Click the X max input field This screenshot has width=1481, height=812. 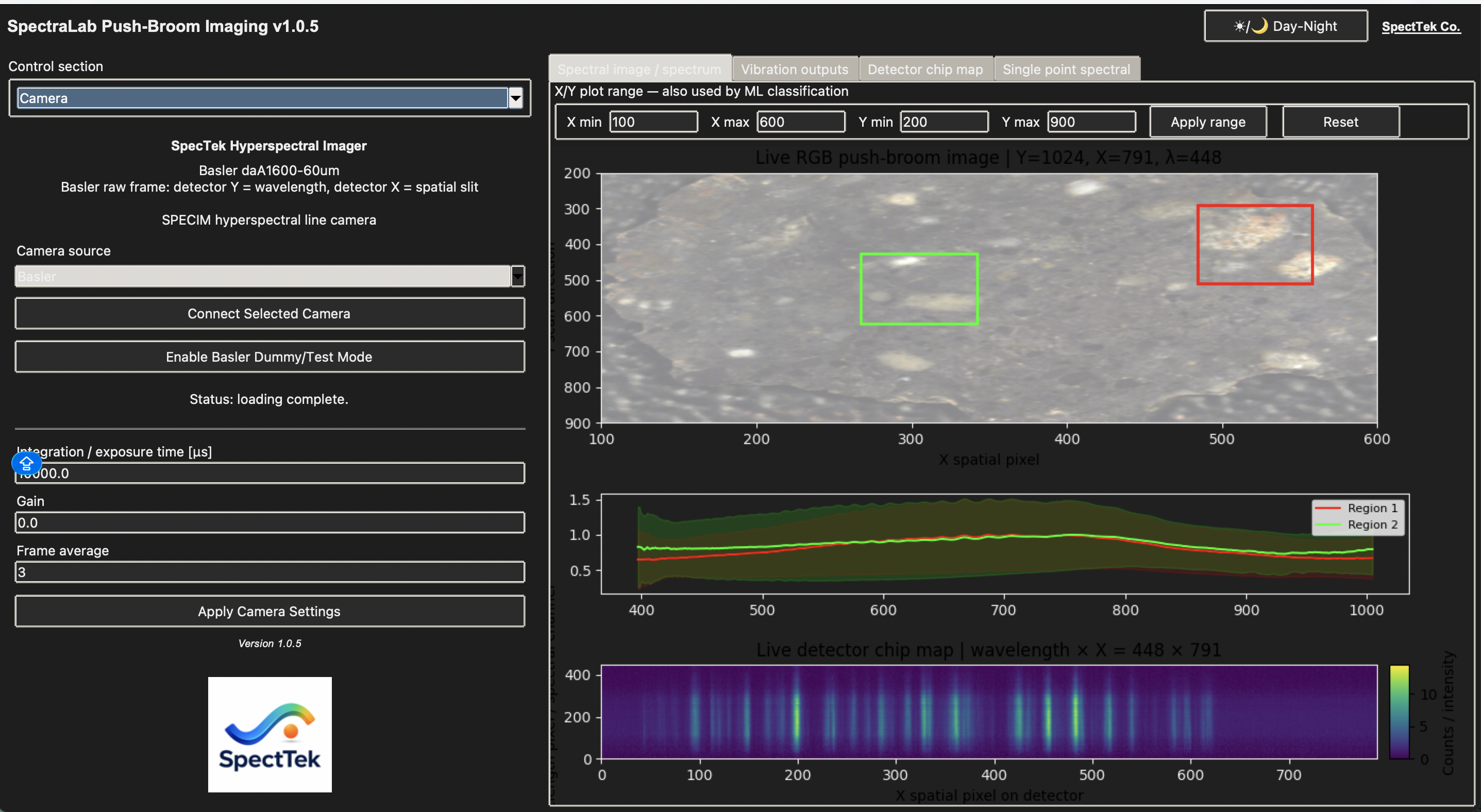coord(801,122)
